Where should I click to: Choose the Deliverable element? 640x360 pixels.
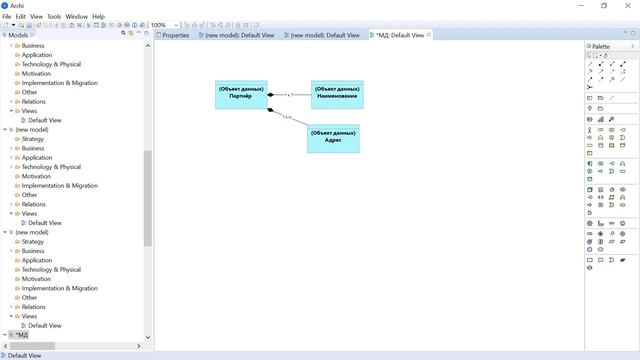pyautogui.click(x=601, y=260)
